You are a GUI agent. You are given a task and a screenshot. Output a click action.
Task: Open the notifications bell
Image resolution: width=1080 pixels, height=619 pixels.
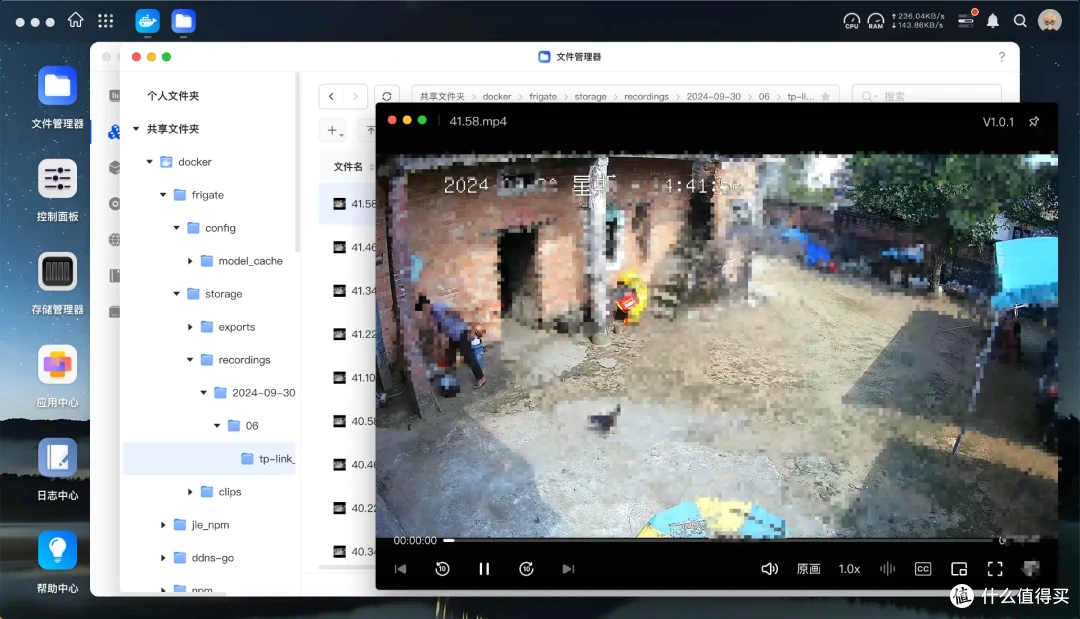pos(993,21)
